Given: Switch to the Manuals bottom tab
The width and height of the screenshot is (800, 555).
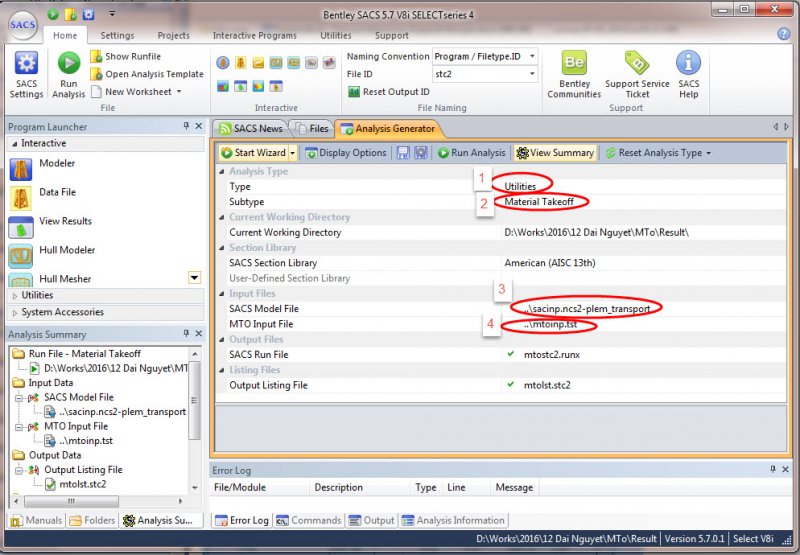Looking at the screenshot, I should [36, 520].
